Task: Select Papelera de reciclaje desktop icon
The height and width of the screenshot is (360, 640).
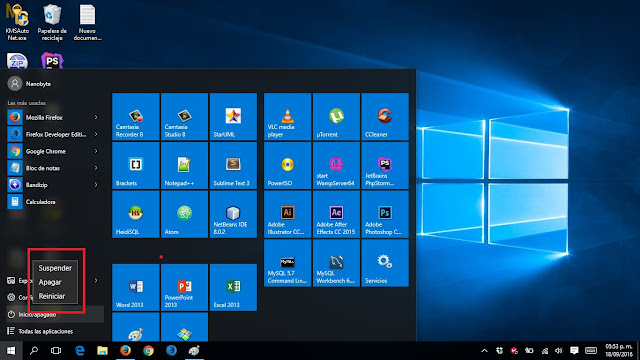Action: 52,23
